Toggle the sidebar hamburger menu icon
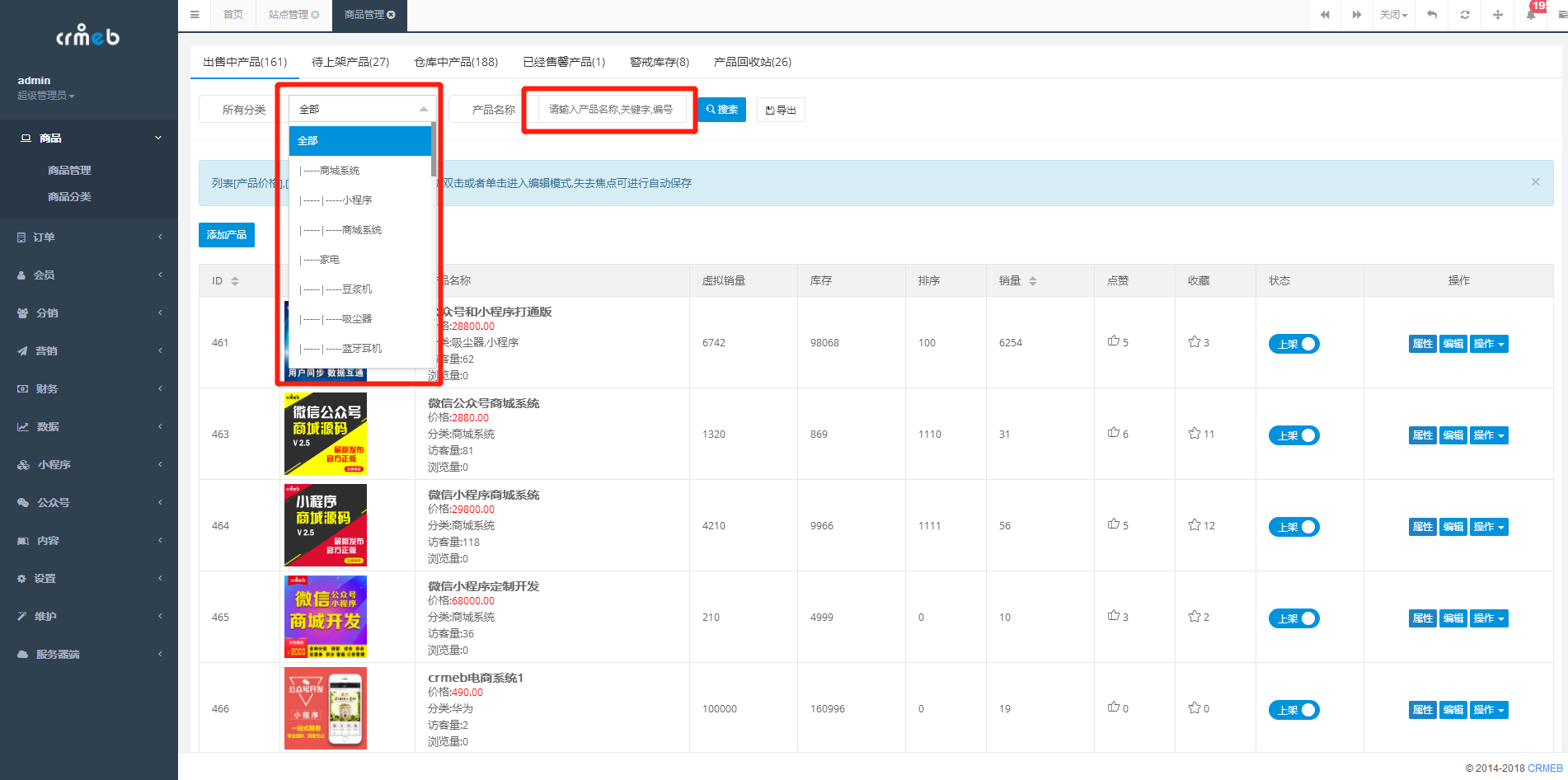1568x780 pixels. 195,15
